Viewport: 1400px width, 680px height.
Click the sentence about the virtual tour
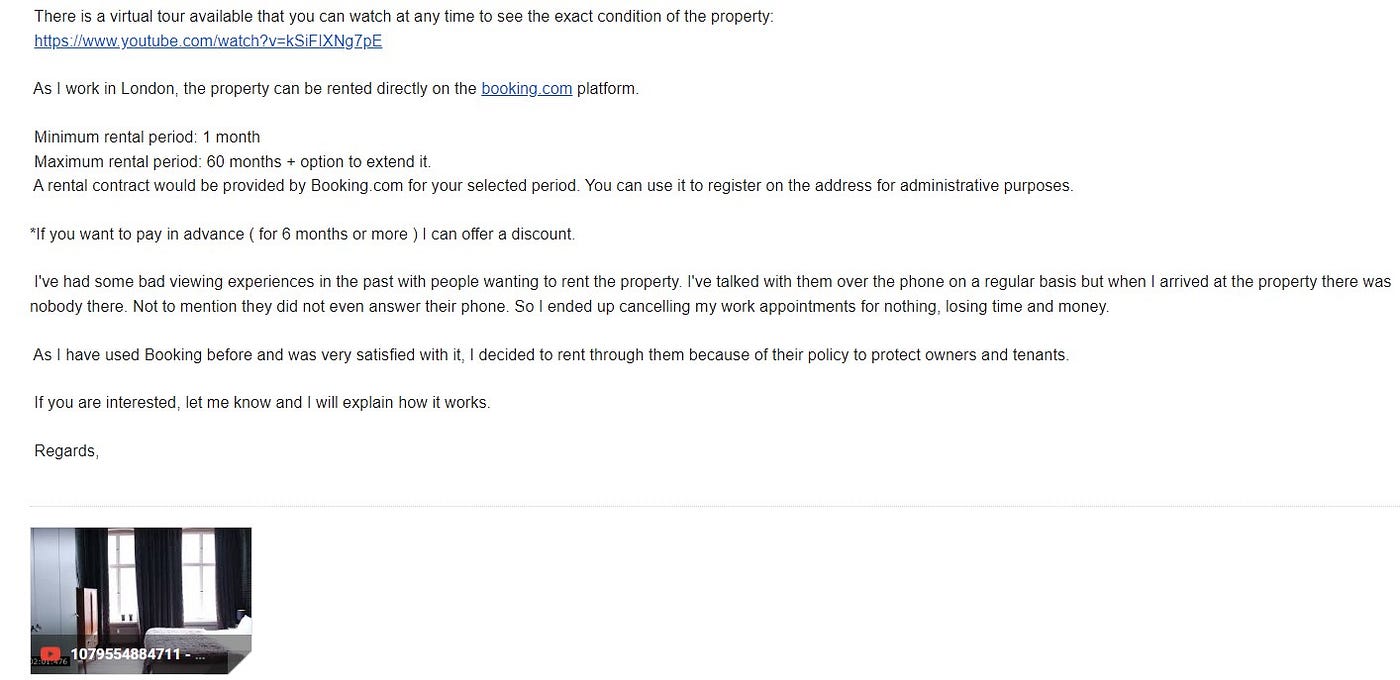tap(404, 17)
